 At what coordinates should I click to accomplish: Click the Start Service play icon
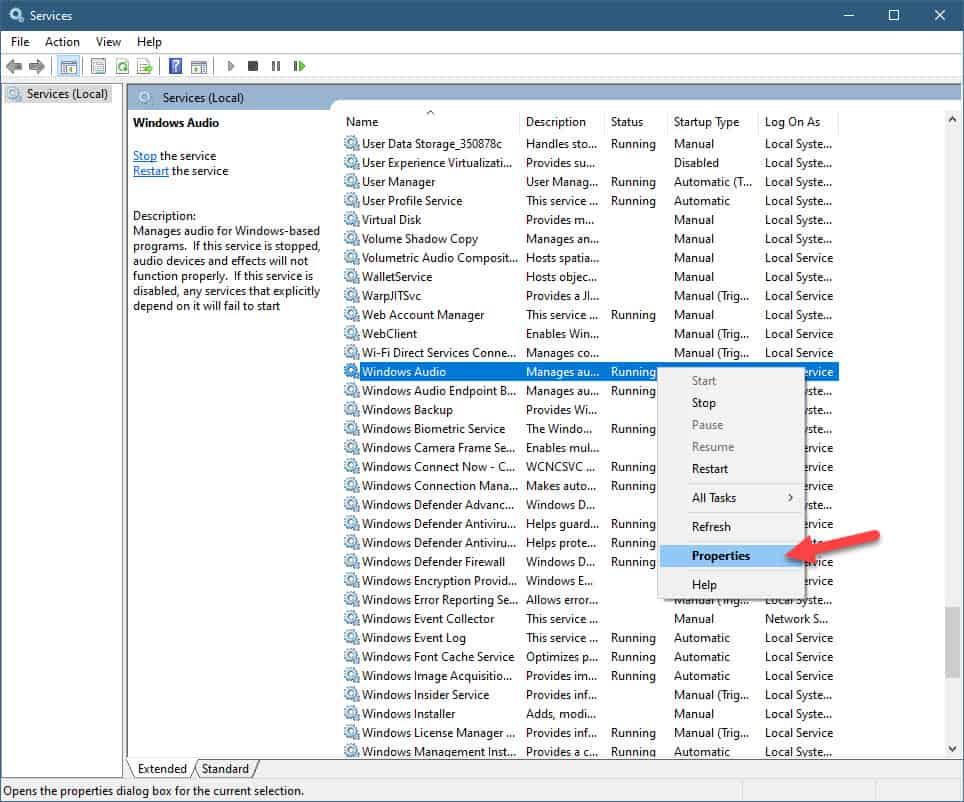point(231,66)
